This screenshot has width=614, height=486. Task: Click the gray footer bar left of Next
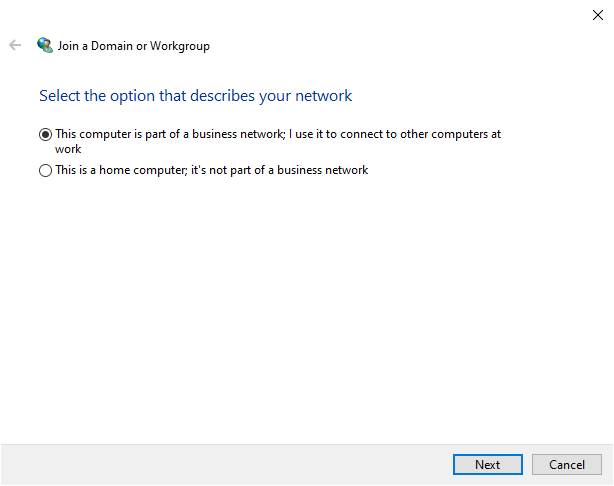(220, 465)
